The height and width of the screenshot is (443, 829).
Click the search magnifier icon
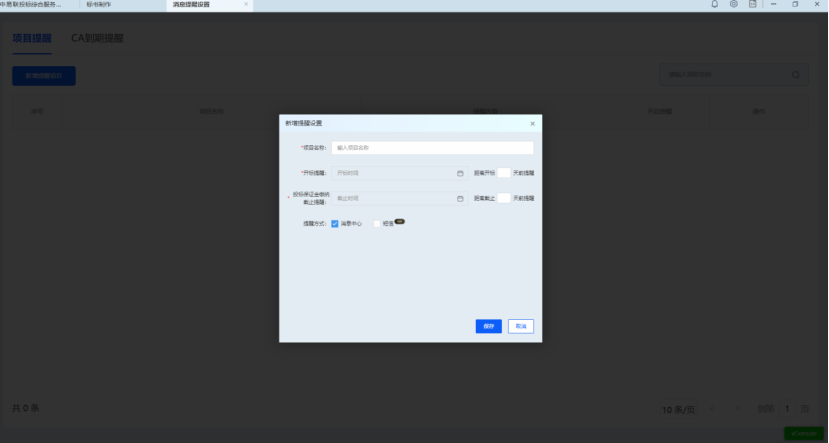coord(796,75)
